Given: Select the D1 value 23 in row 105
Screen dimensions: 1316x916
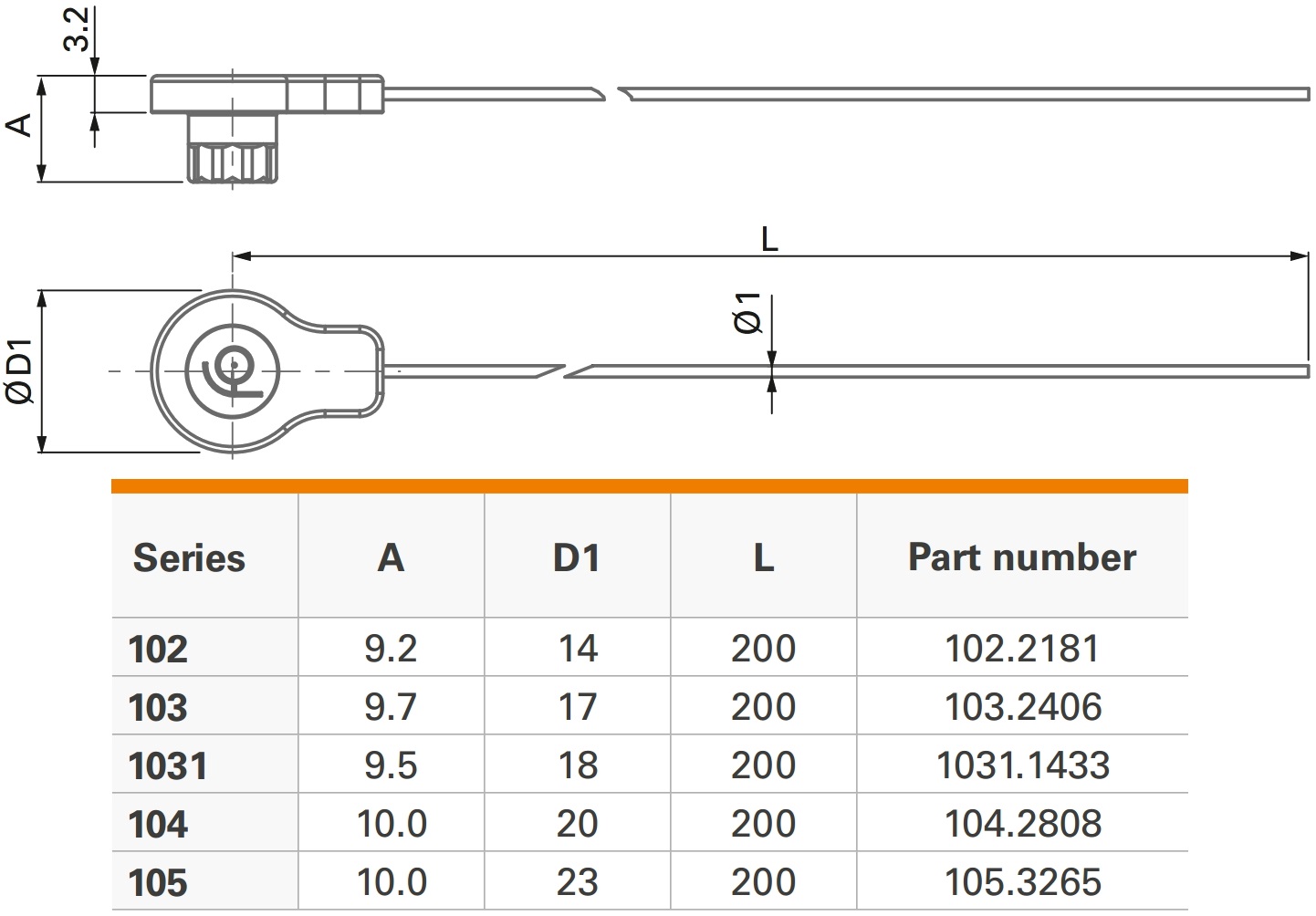Looking at the screenshot, I should coord(577,882).
